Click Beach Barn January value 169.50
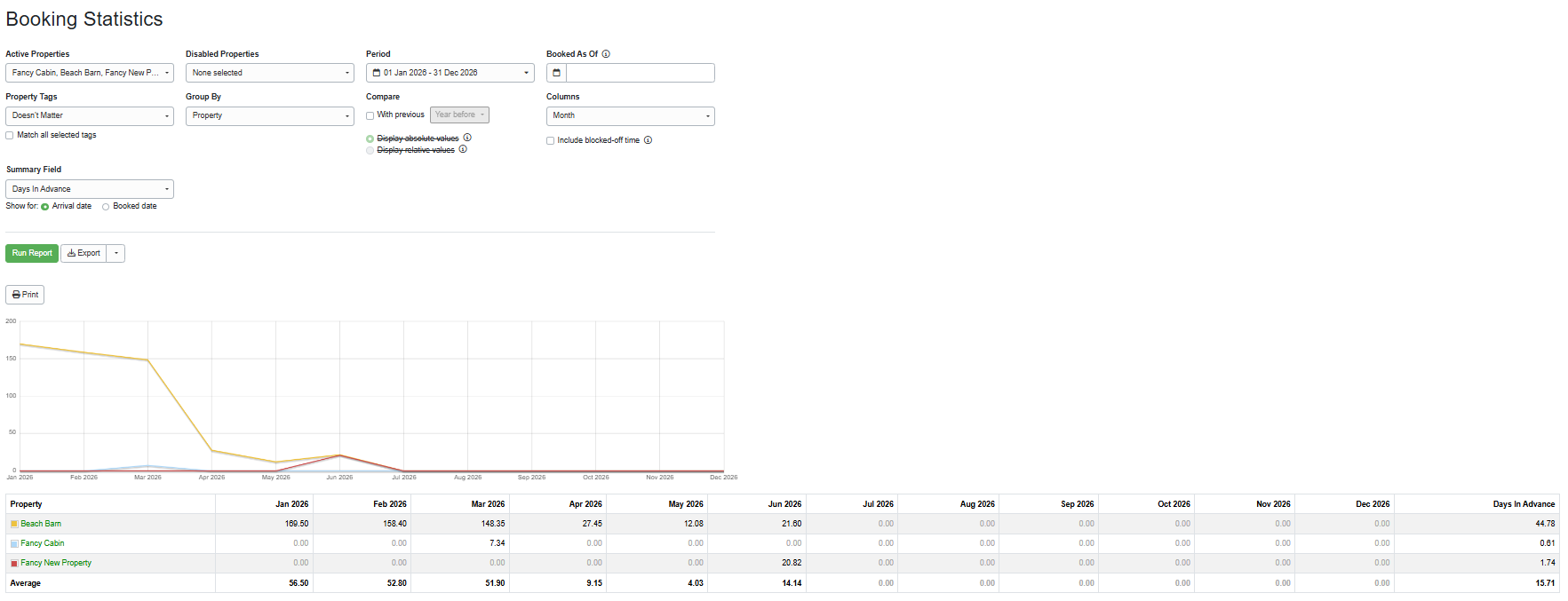This screenshot has width=1568, height=601. coord(297,524)
